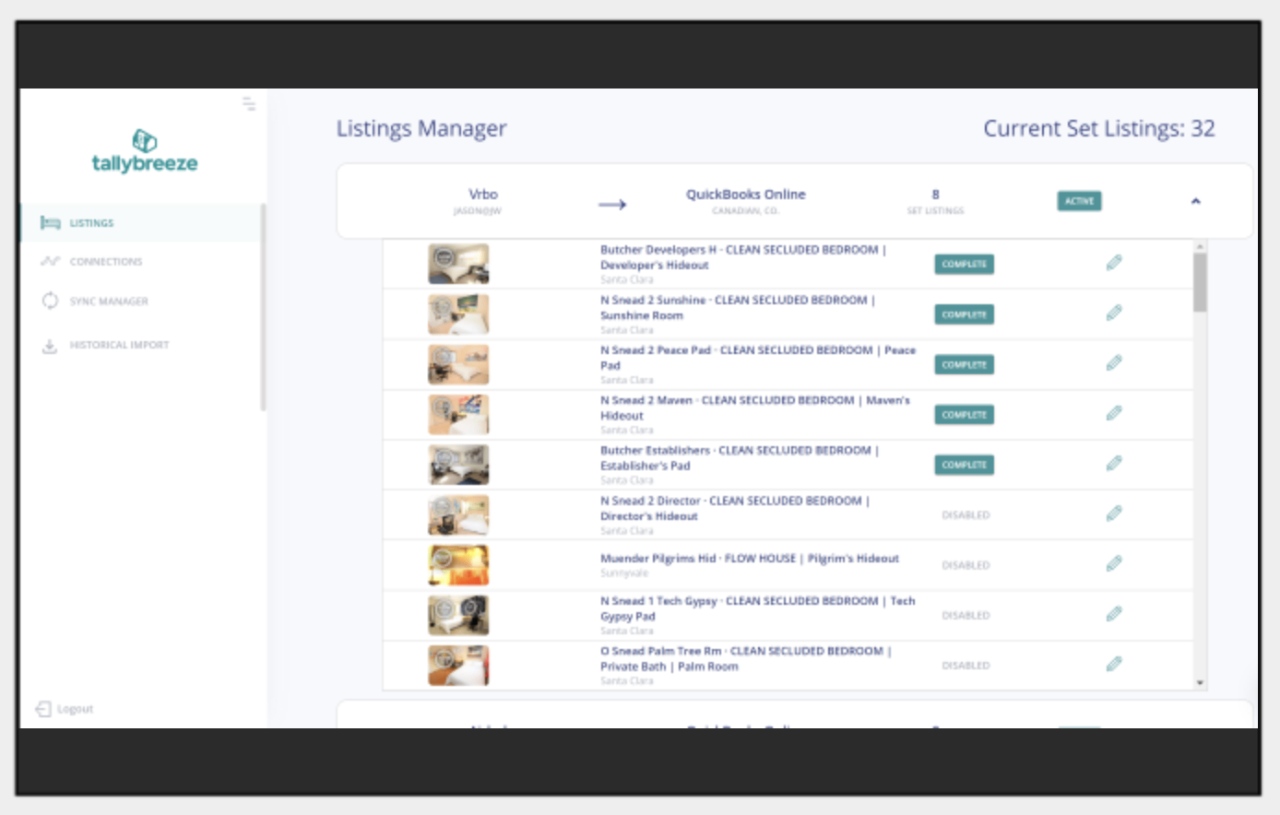
Task: Open the Maven's Hideout listing thumbnail
Action: click(x=459, y=414)
